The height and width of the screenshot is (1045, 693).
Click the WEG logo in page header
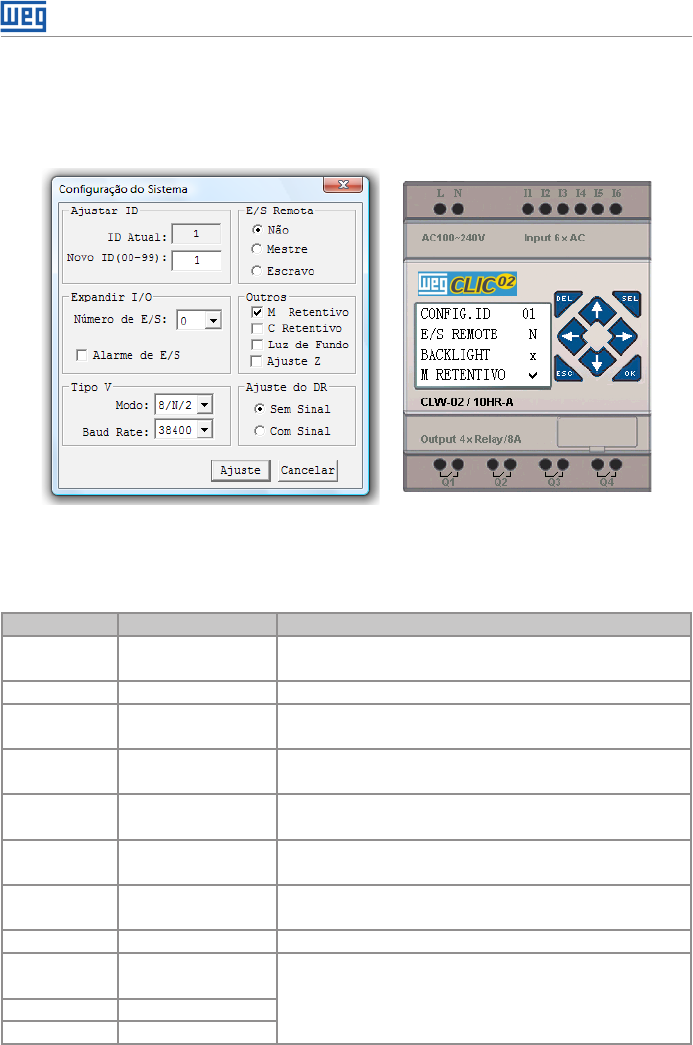(x=23, y=17)
